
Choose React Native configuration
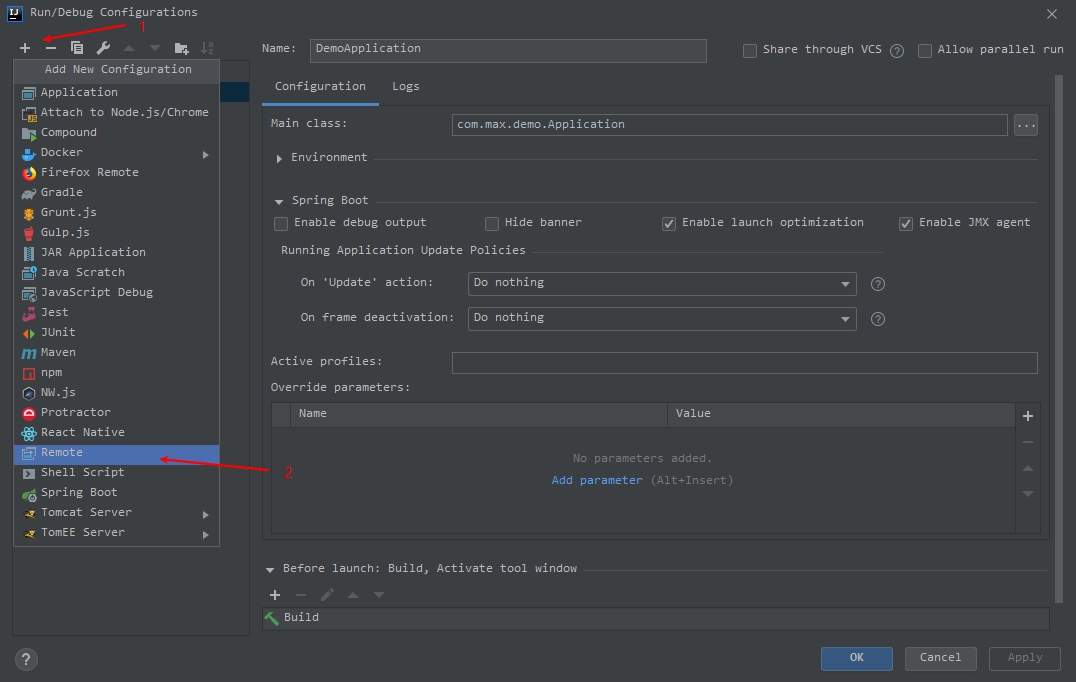point(117,432)
